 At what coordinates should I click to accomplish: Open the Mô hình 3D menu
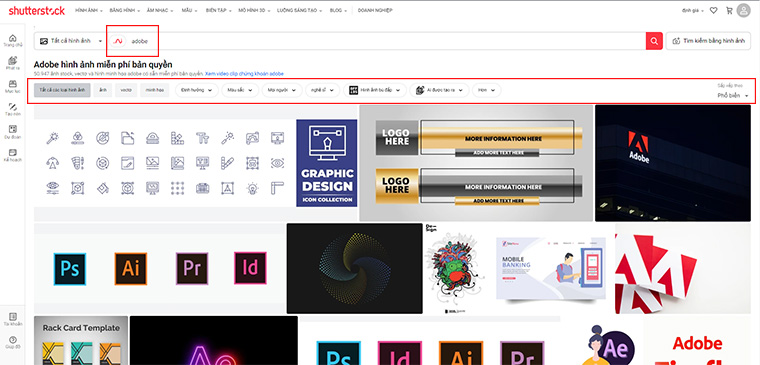(x=254, y=11)
